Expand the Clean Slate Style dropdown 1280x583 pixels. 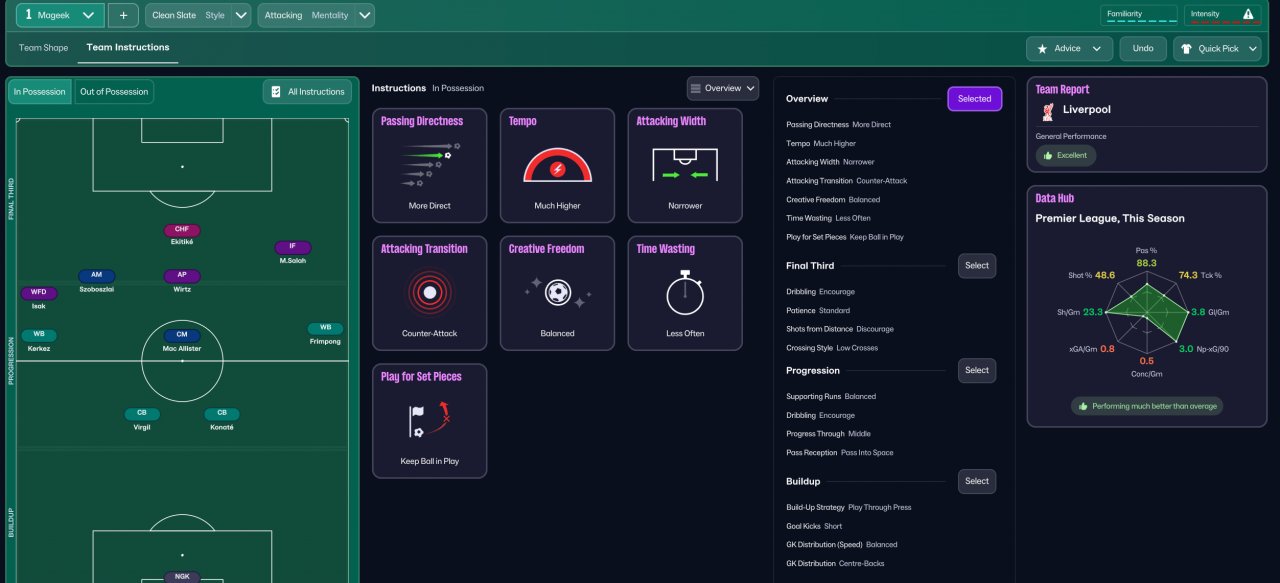[x=241, y=15]
